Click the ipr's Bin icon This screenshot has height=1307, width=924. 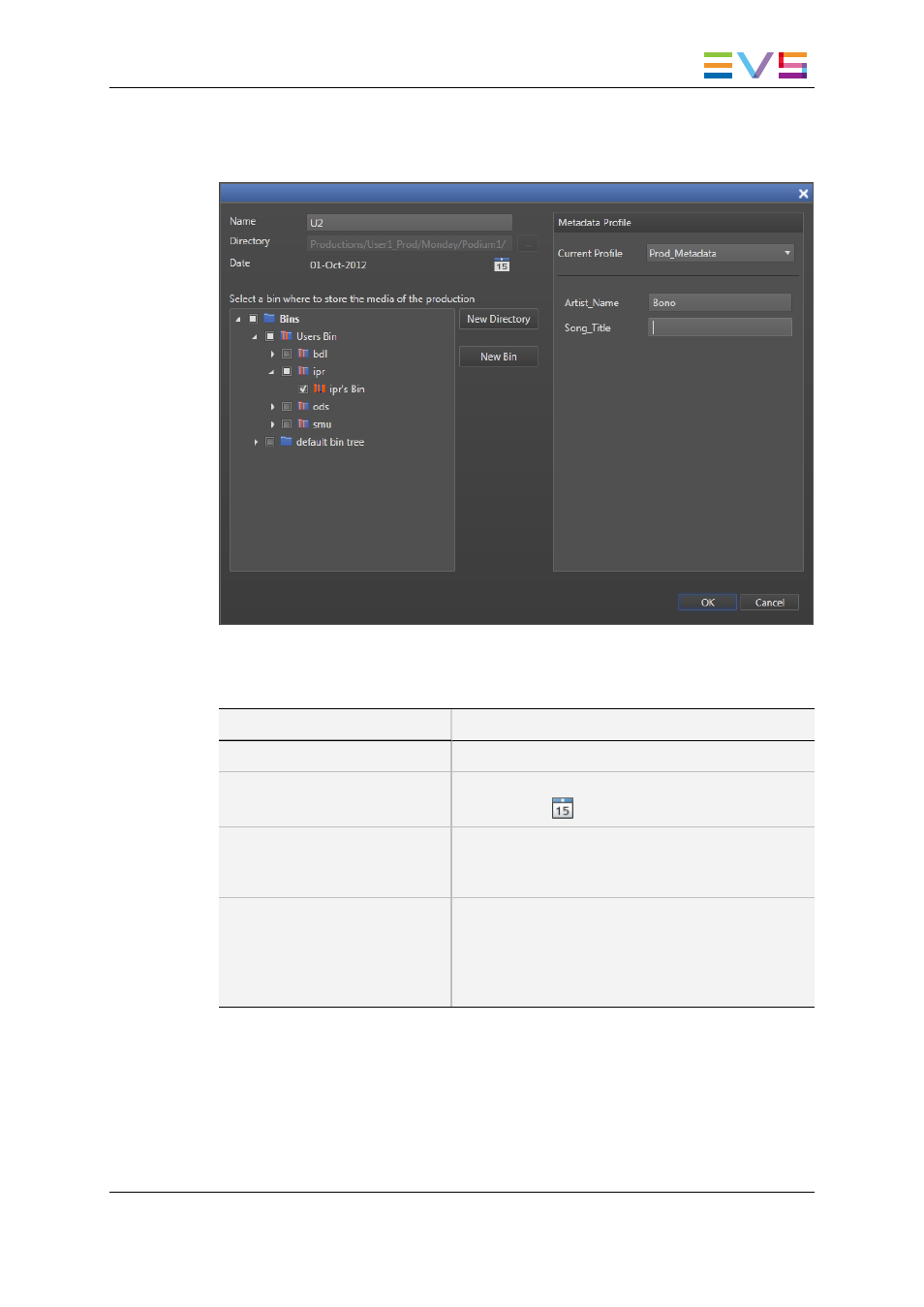320,389
